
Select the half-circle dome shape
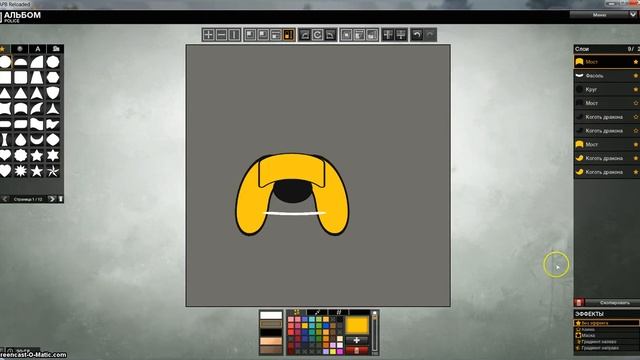[x=21, y=62]
